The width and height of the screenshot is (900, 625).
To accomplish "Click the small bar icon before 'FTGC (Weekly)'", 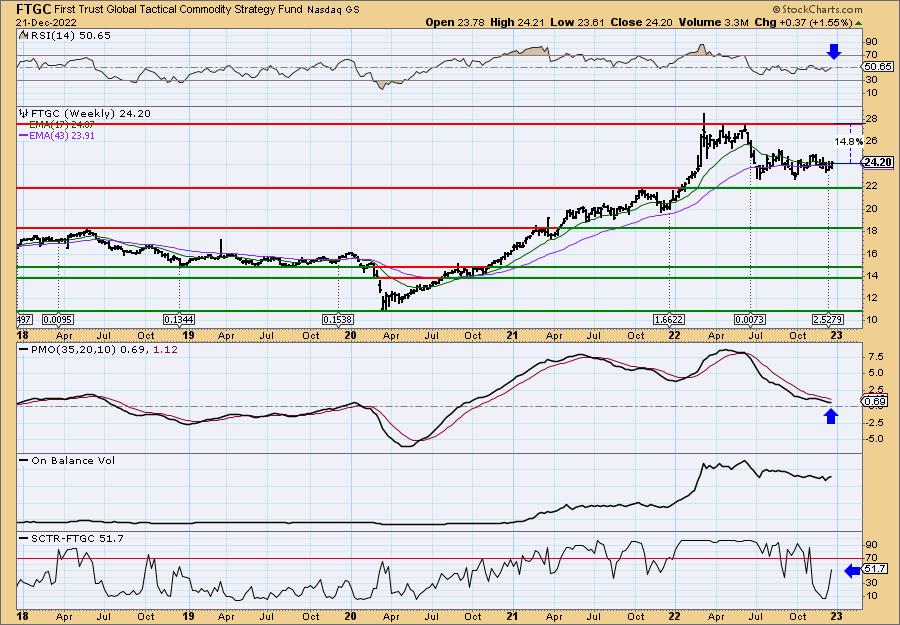I will (x=23, y=113).
